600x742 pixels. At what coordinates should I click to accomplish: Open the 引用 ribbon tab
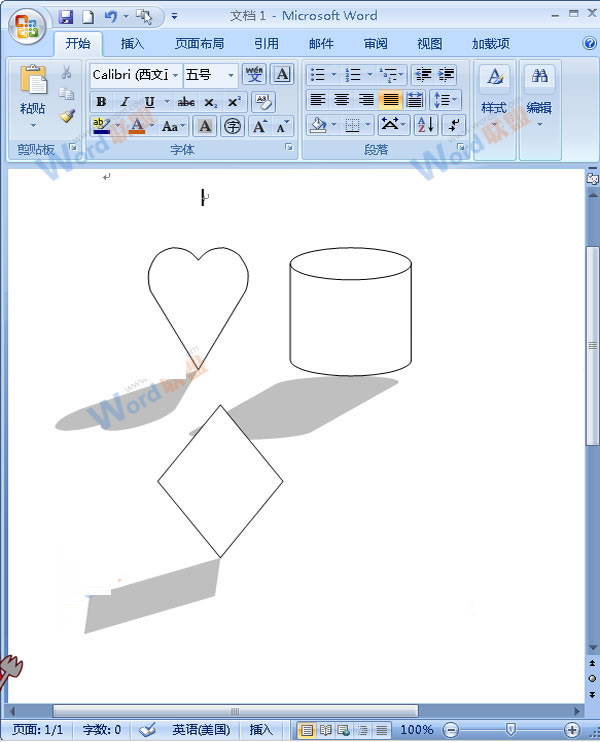point(266,44)
